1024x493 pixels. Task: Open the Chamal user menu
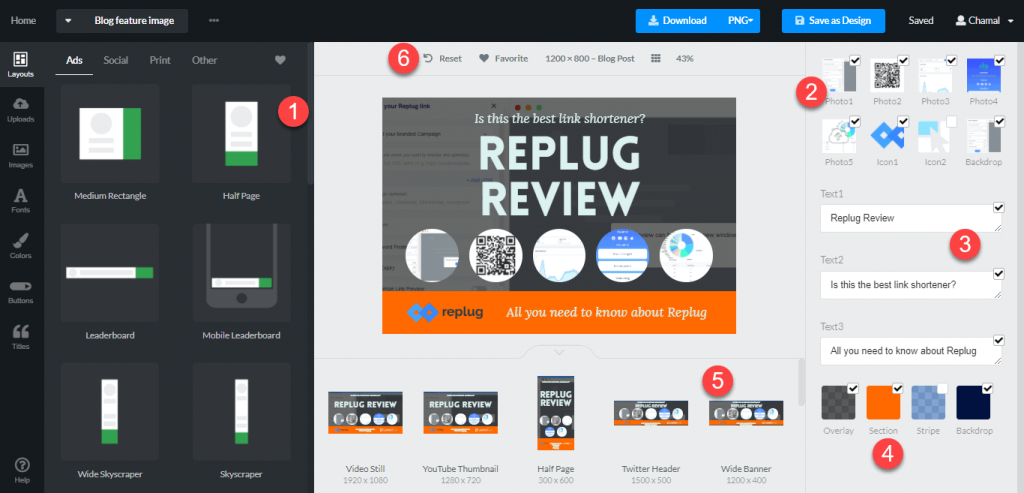(984, 21)
